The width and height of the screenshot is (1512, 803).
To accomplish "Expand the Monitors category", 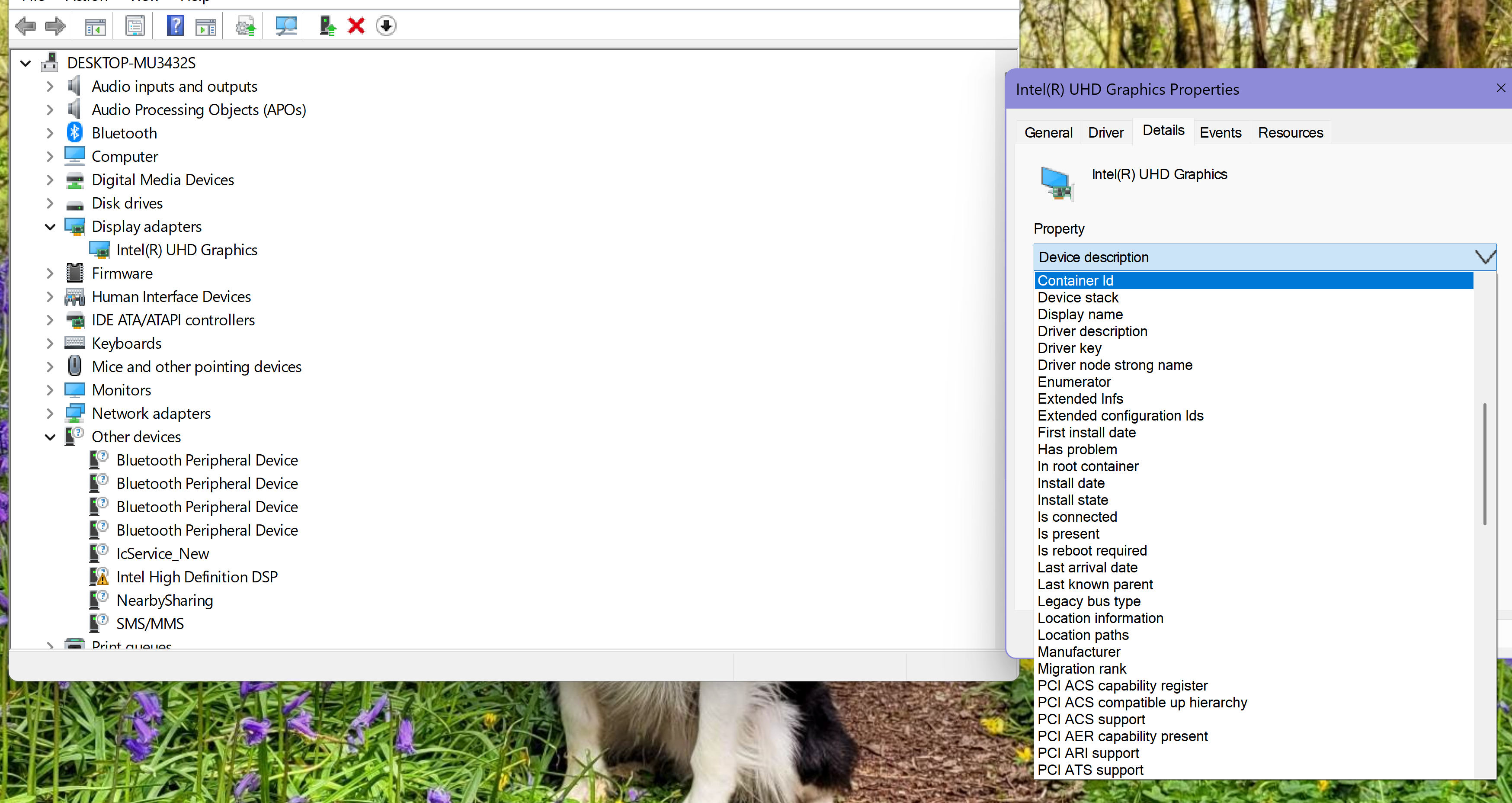I will click(51, 390).
